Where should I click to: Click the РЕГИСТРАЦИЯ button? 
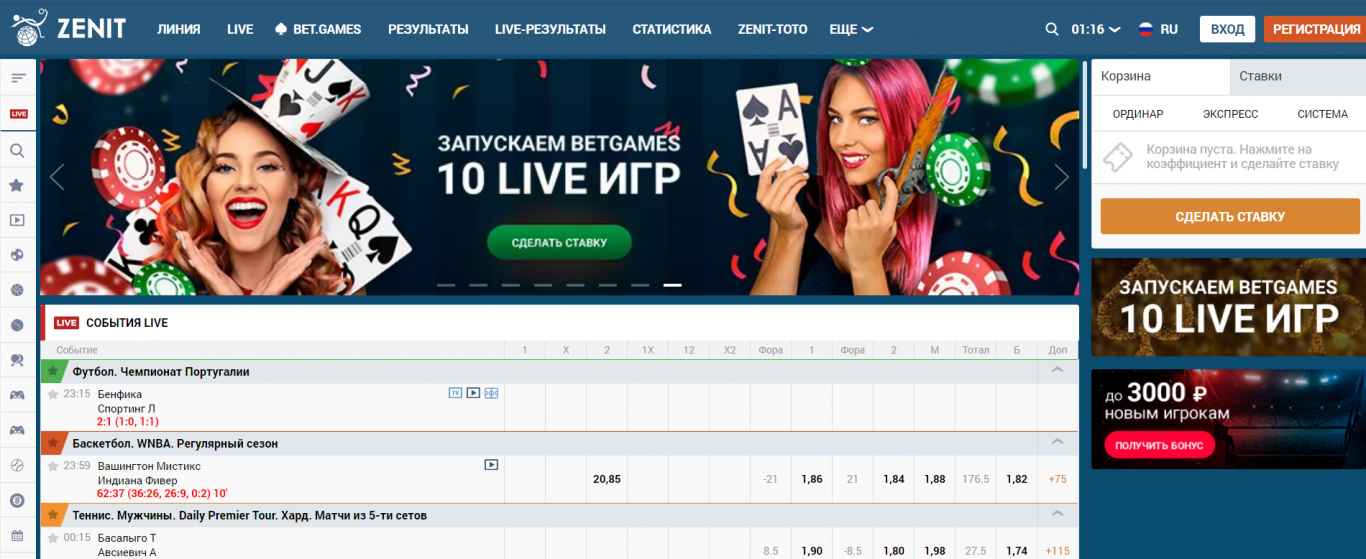pos(1314,29)
